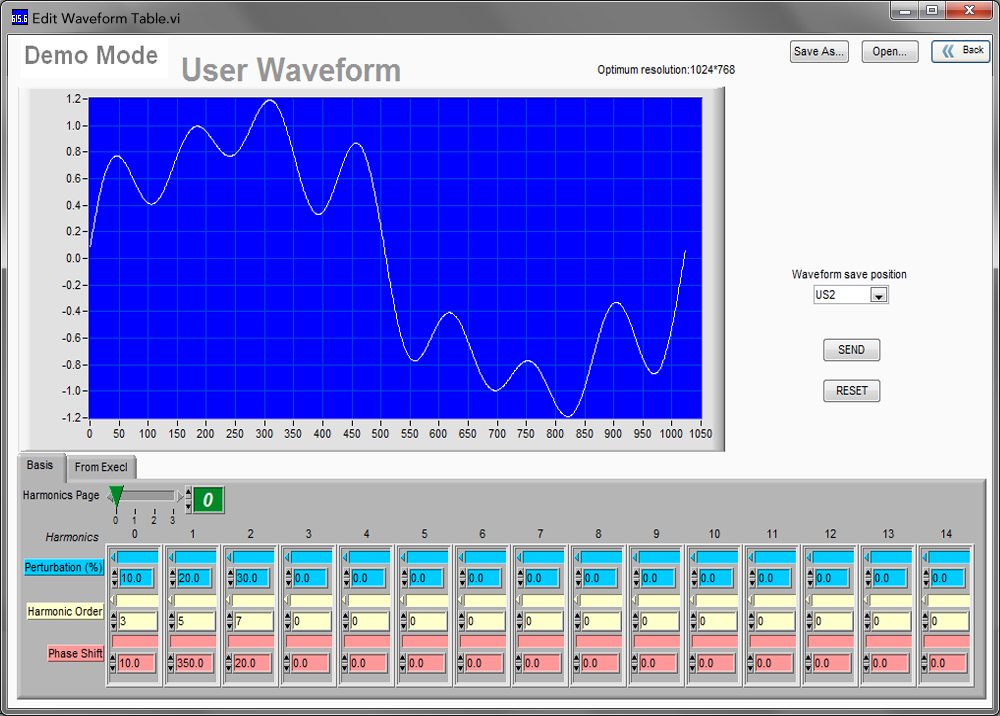
Task: Click the Harmonic Order stepper for harmonic 4
Action: tap(346, 621)
